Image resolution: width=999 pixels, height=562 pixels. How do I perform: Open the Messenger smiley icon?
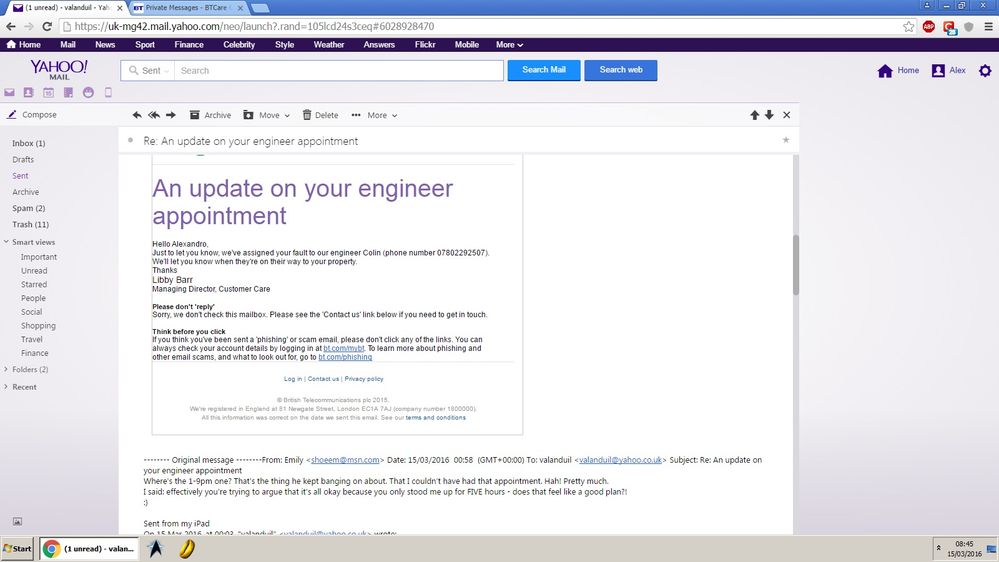coord(88,92)
